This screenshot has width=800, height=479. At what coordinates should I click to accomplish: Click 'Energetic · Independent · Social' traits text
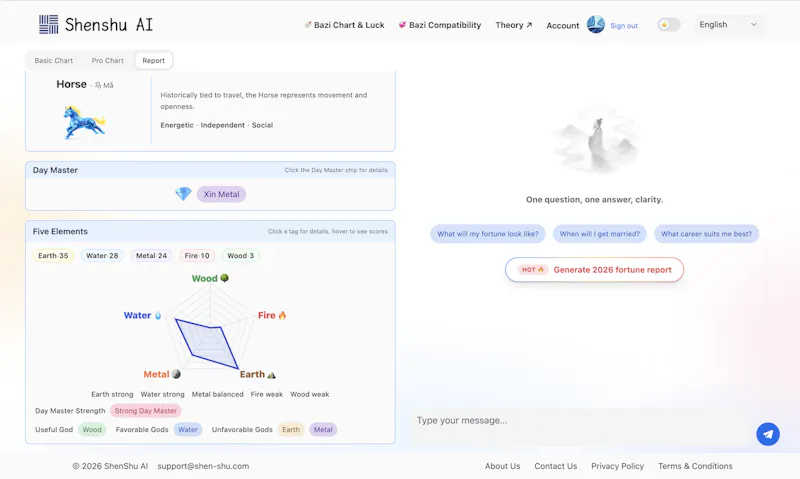click(216, 125)
